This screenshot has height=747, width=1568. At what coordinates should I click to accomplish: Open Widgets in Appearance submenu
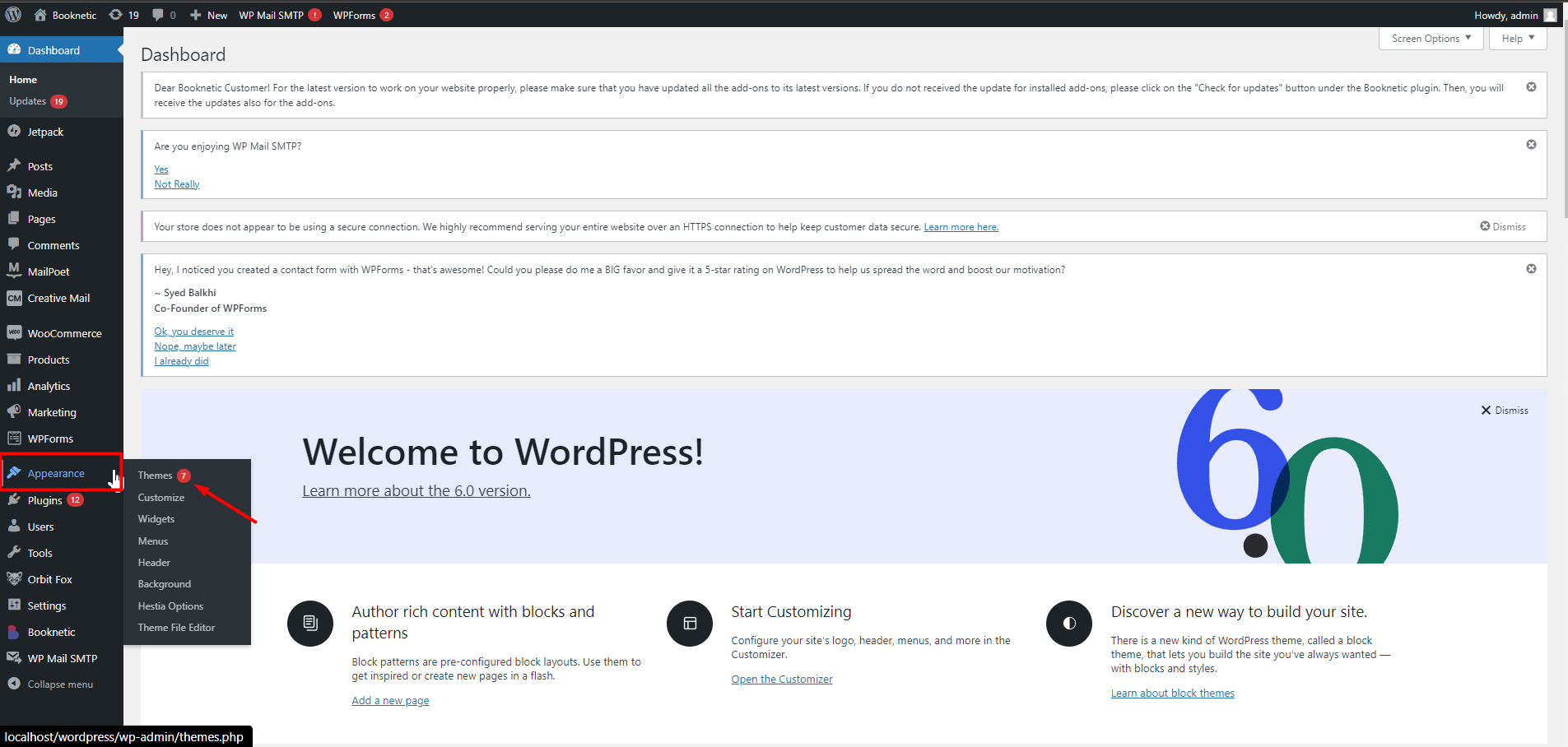[156, 519]
